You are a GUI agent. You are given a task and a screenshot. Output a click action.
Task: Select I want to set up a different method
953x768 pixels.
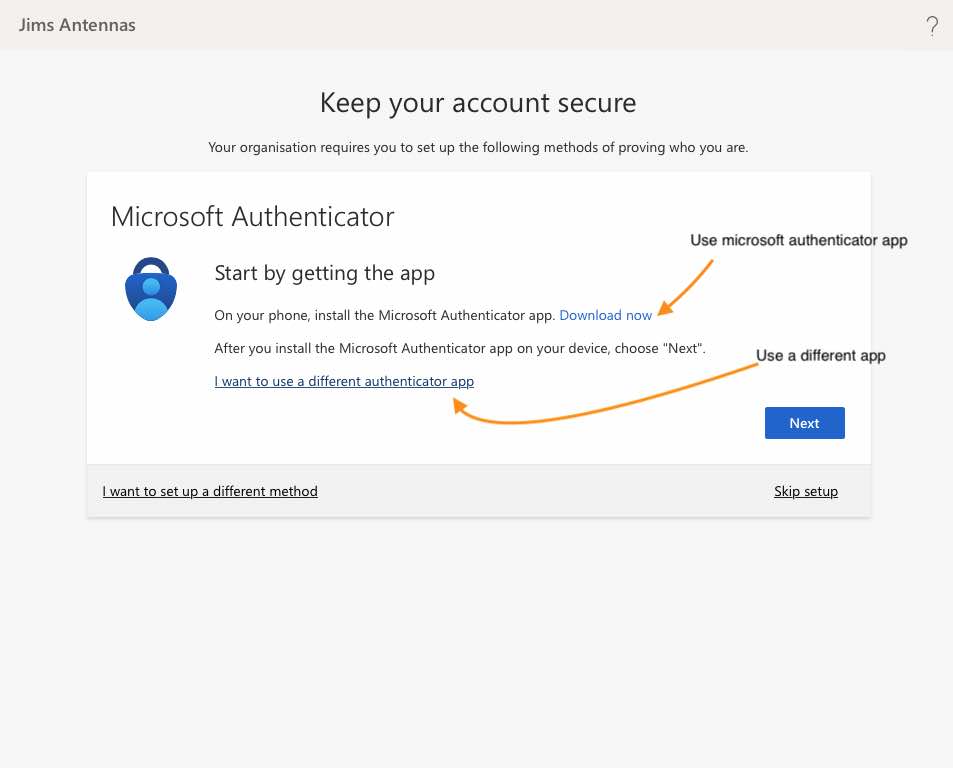[x=210, y=491]
